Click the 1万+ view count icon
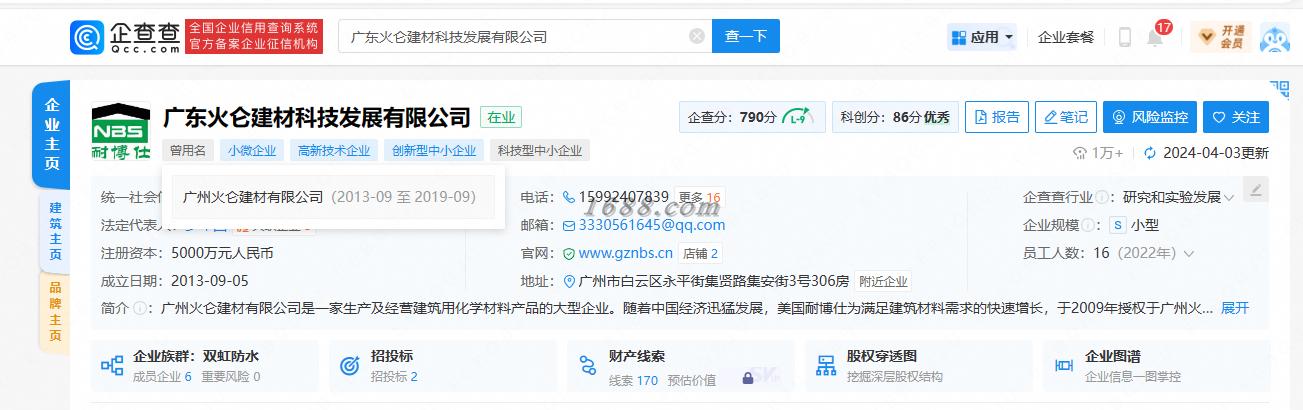 coord(1079,153)
